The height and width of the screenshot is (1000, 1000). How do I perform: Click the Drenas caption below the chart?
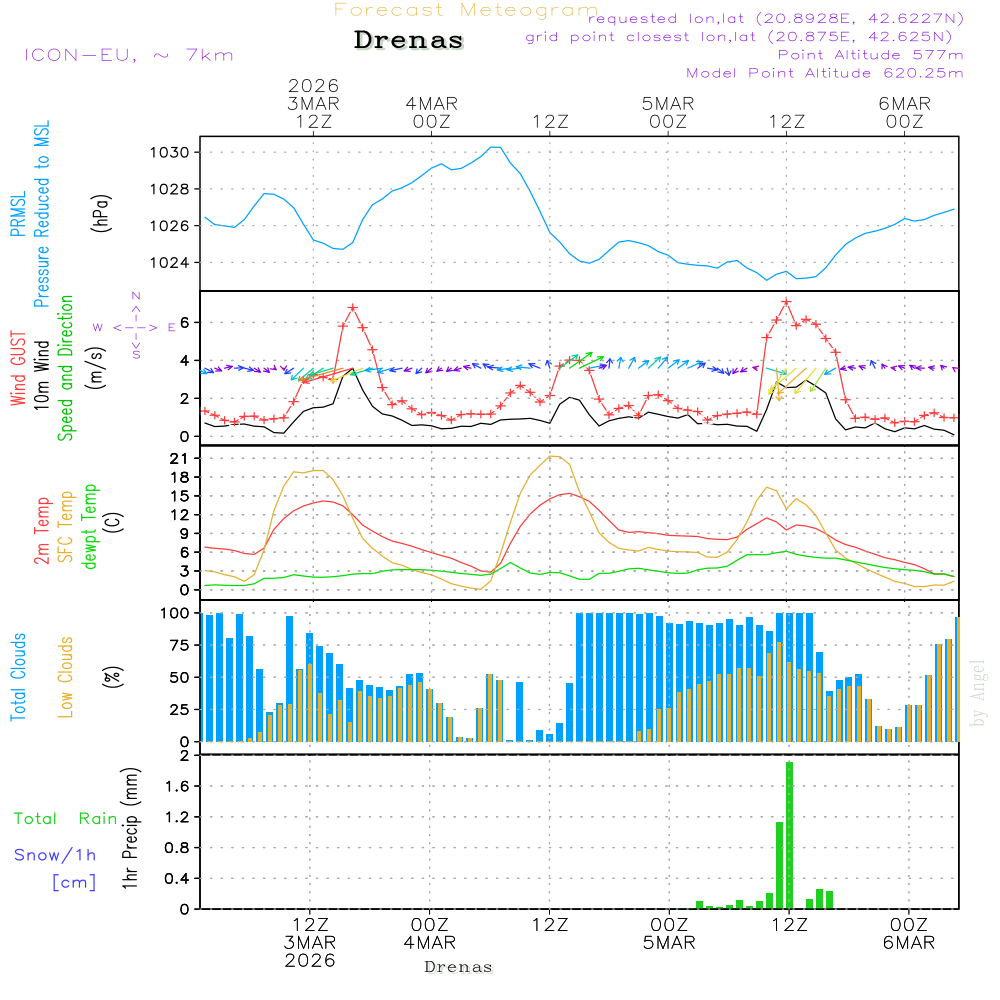458,967
